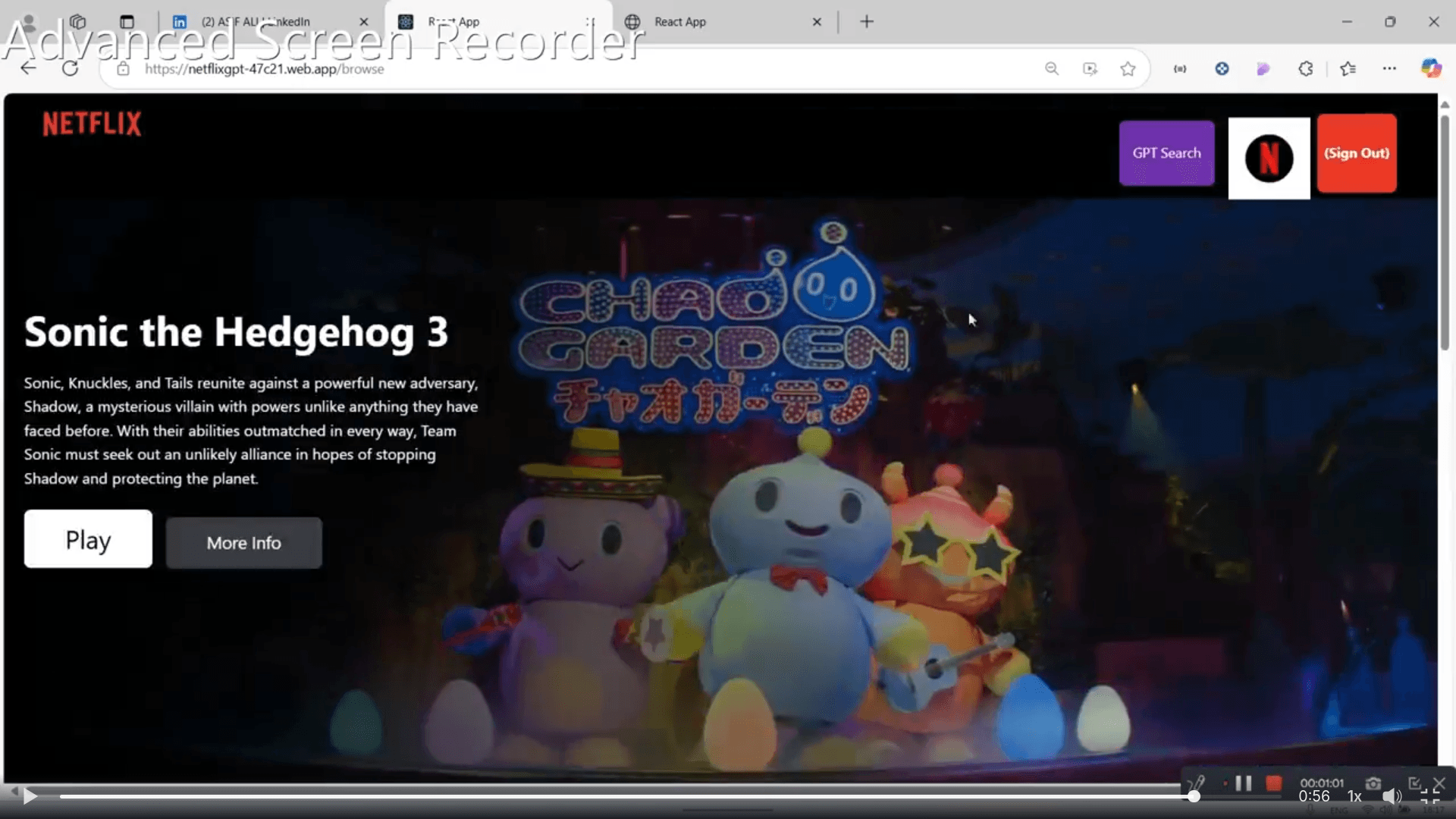Reload the browser page

70,69
